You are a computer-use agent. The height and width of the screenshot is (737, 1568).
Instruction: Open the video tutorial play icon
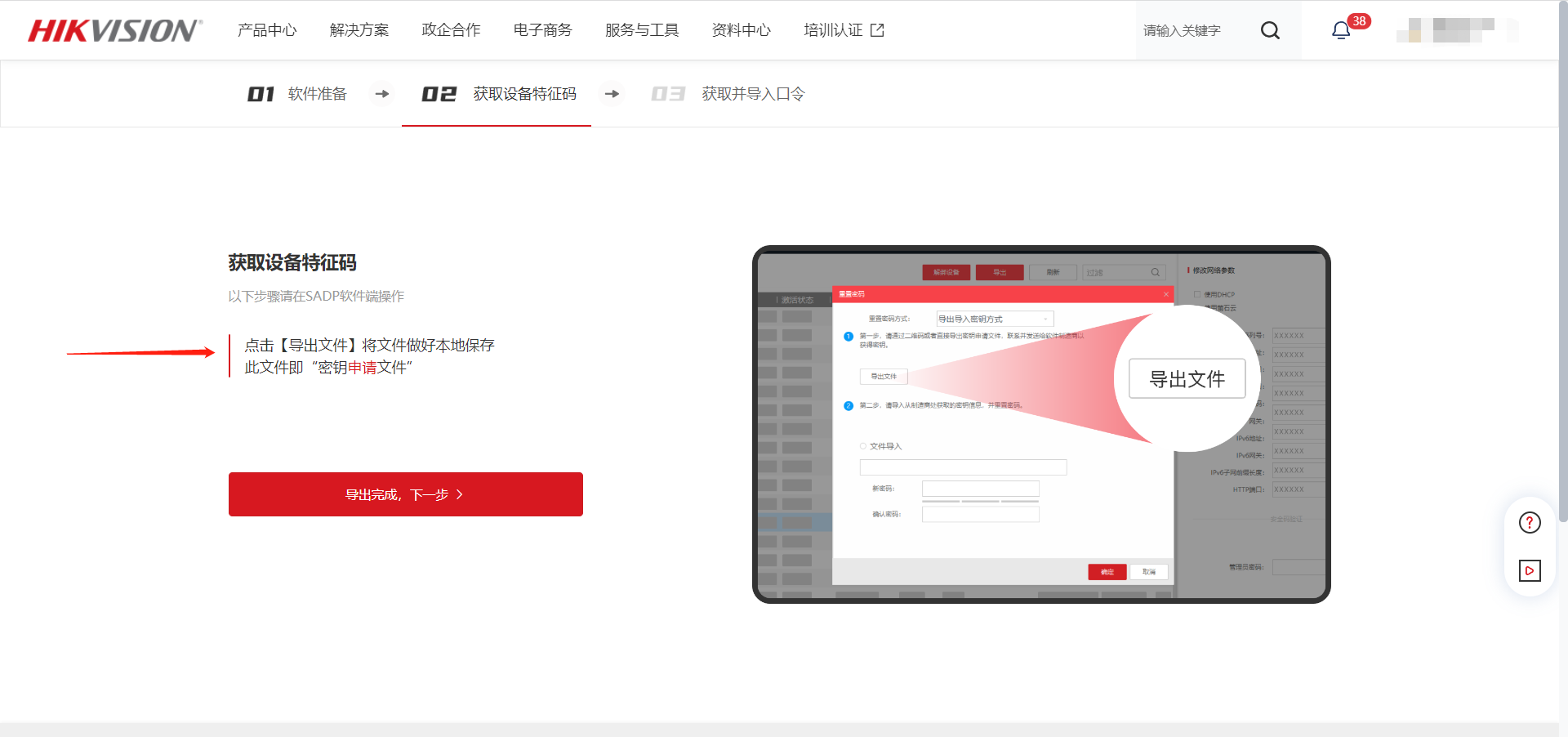pos(1530,570)
